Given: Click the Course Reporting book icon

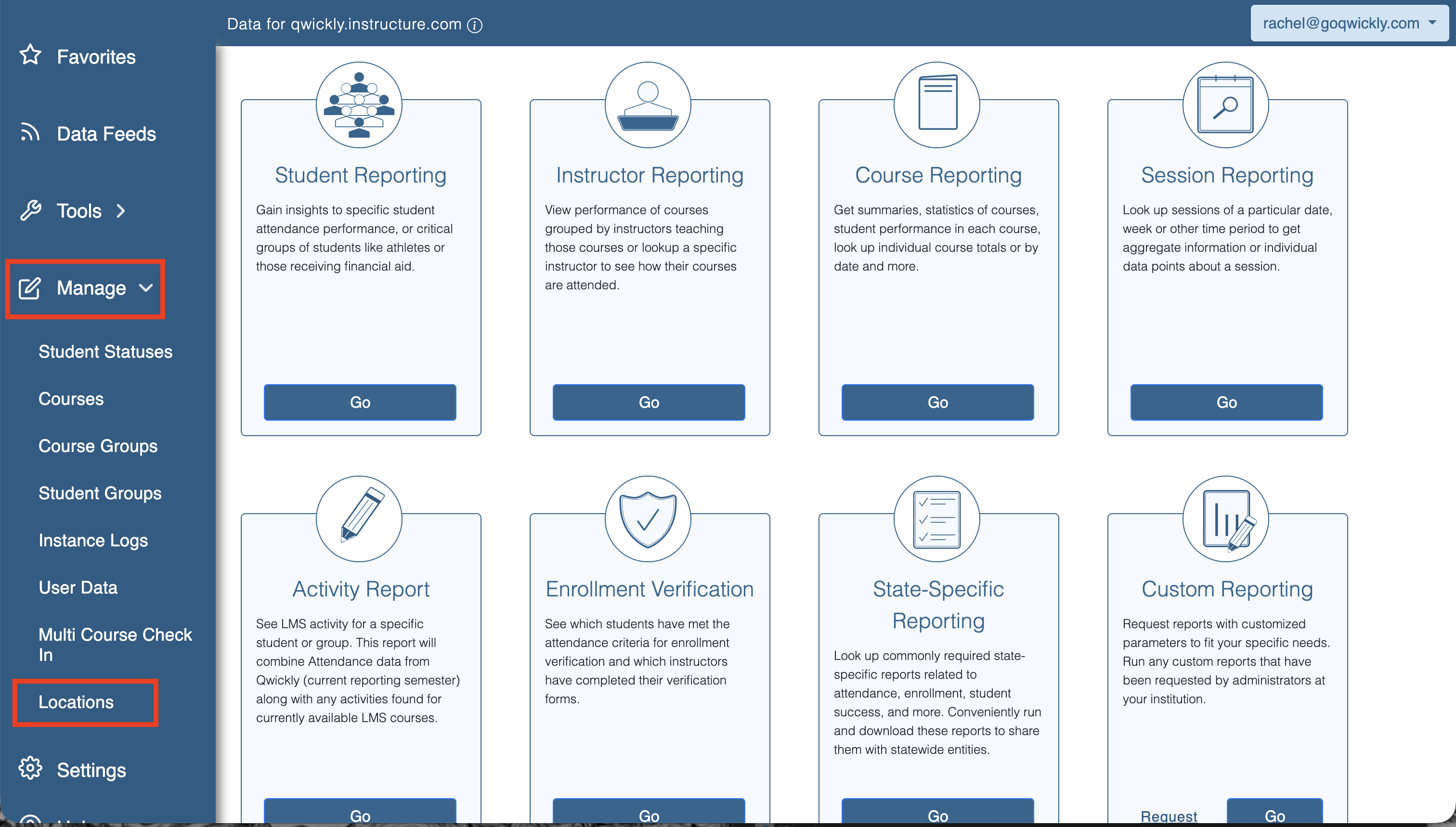Looking at the screenshot, I should (x=937, y=105).
